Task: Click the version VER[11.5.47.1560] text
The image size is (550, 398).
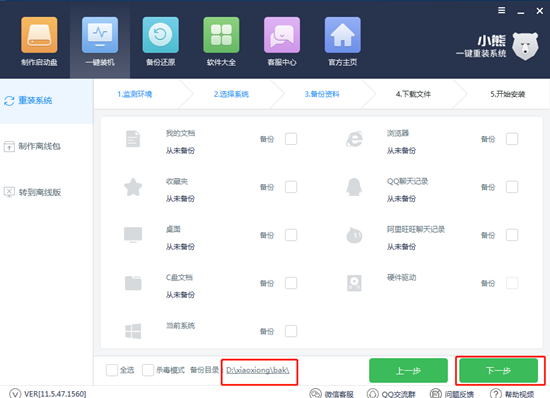Action: (x=55, y=394)
